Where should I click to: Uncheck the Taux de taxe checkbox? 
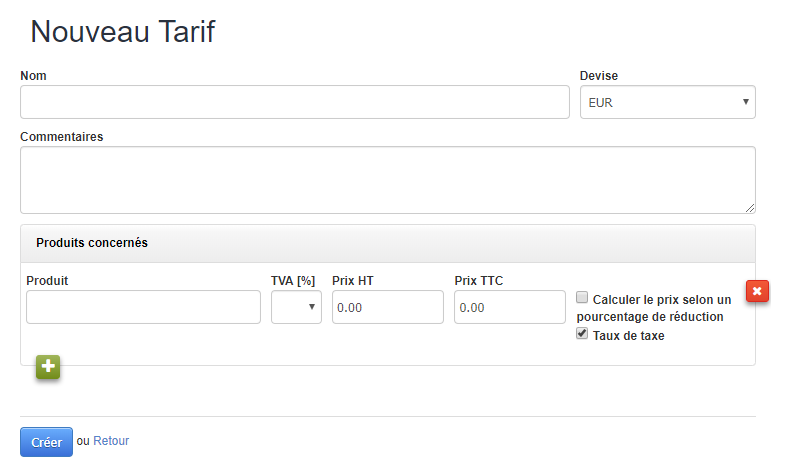[x=583, y=335]
